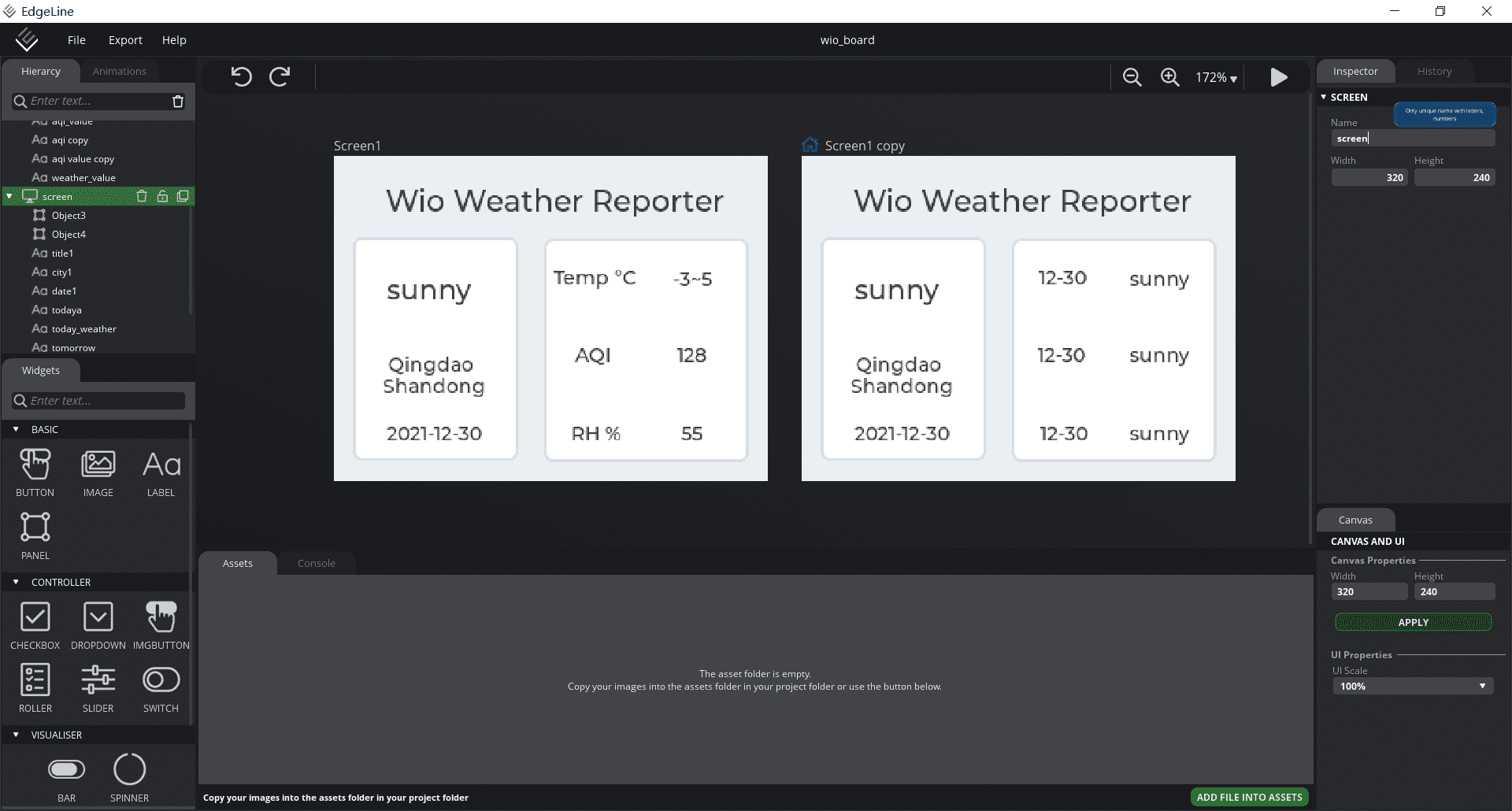Open the File menu

coord(76,40)
